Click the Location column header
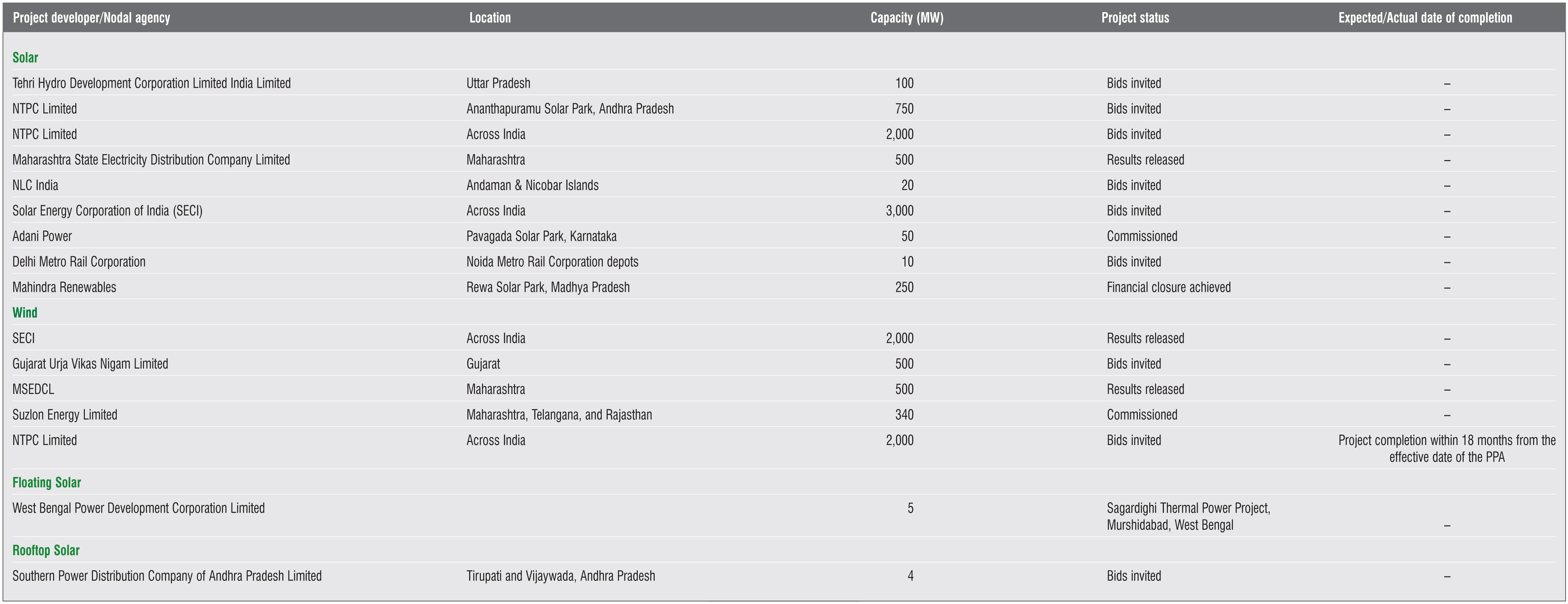 coord(489,18)
